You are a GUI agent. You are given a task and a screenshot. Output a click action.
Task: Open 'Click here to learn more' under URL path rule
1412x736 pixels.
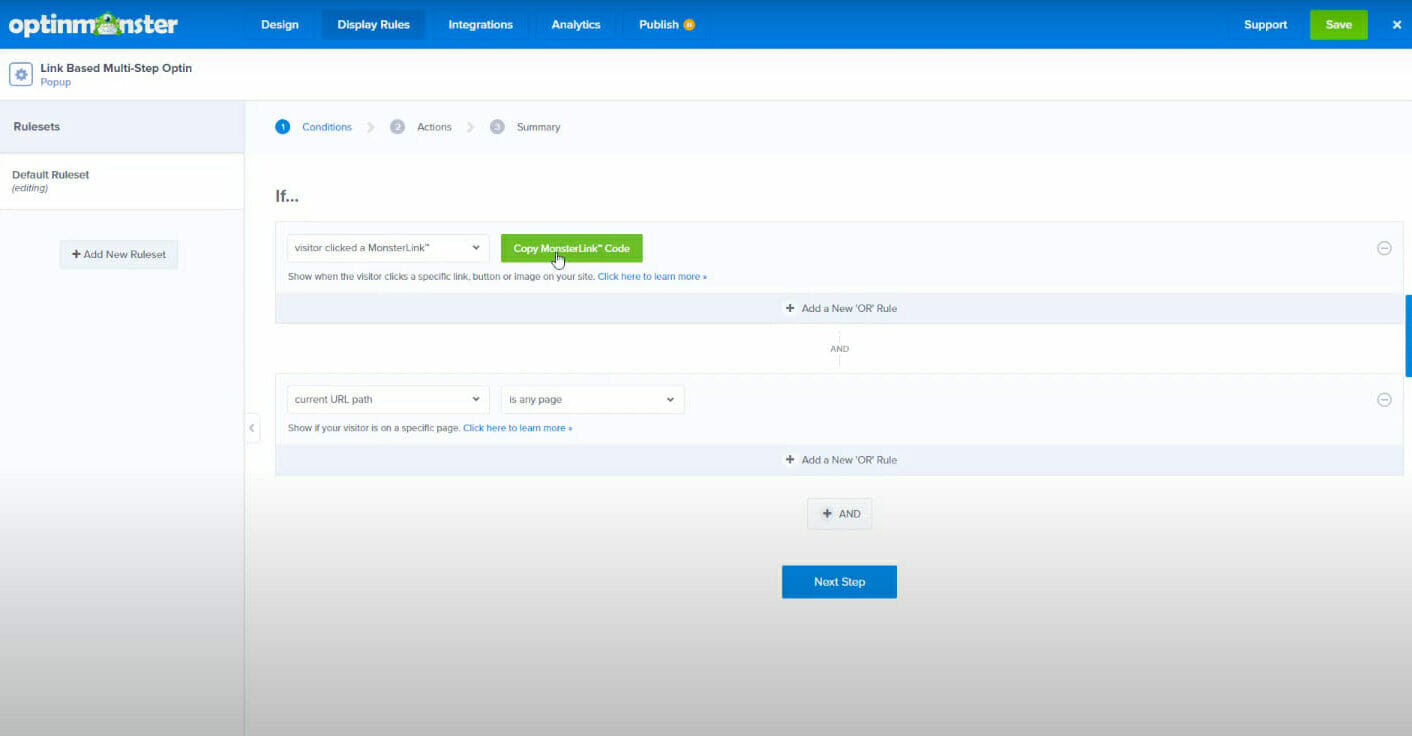pos(518,428)
